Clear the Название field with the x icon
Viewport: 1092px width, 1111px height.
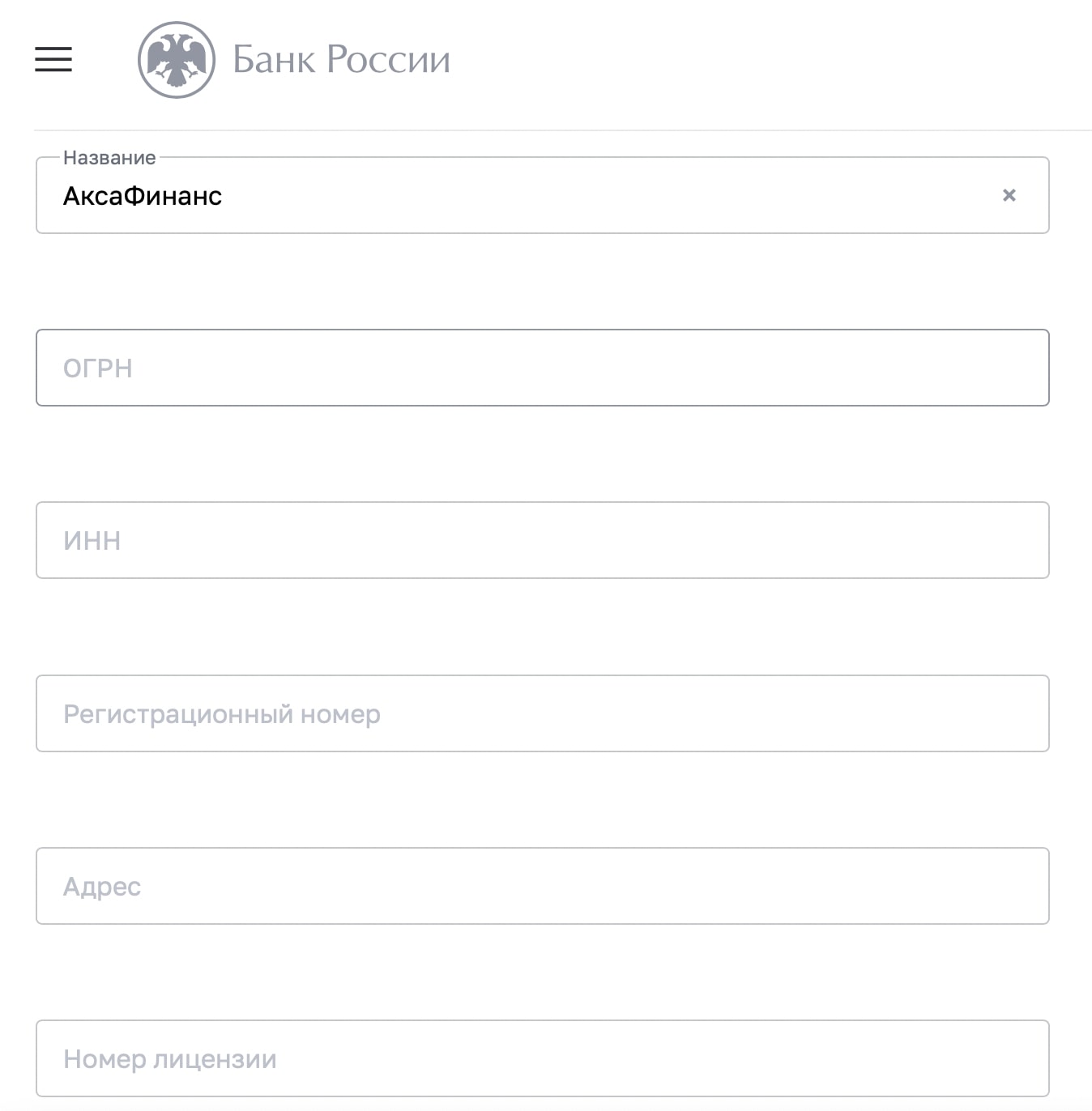1009,195
